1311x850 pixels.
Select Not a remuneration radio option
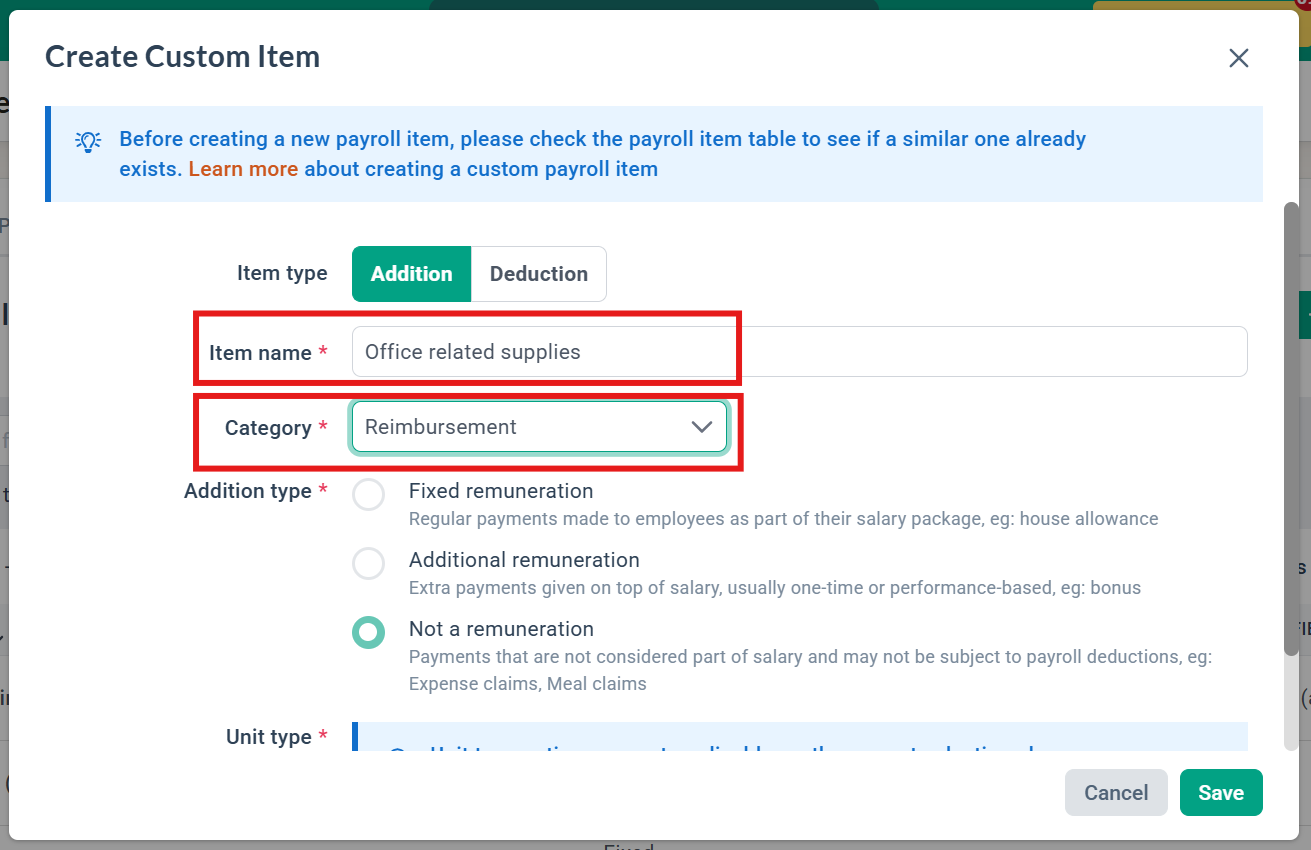(369, 632)
